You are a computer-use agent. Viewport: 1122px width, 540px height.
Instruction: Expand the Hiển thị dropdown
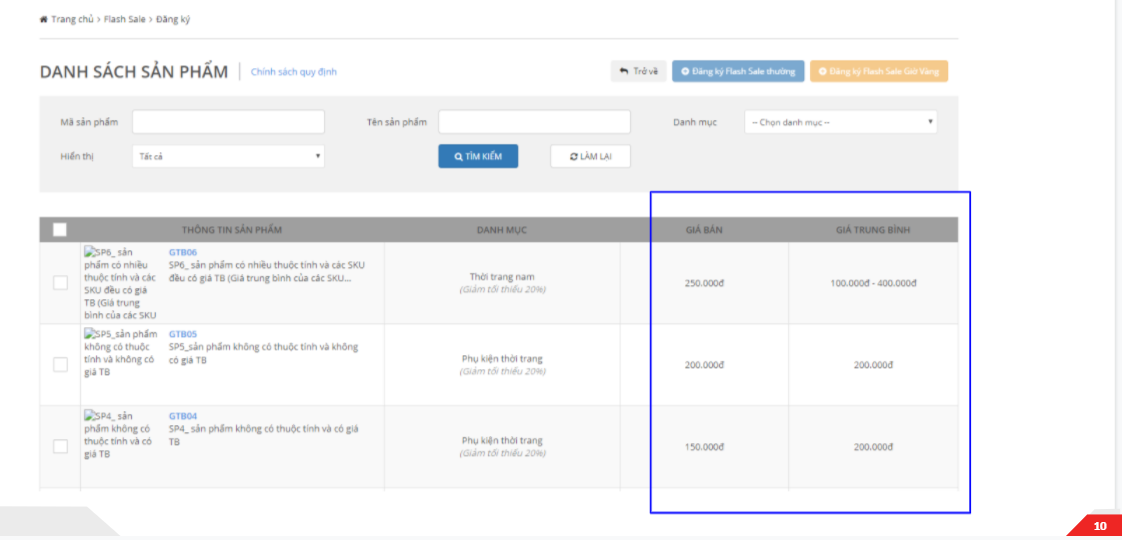tap(228, 156)
